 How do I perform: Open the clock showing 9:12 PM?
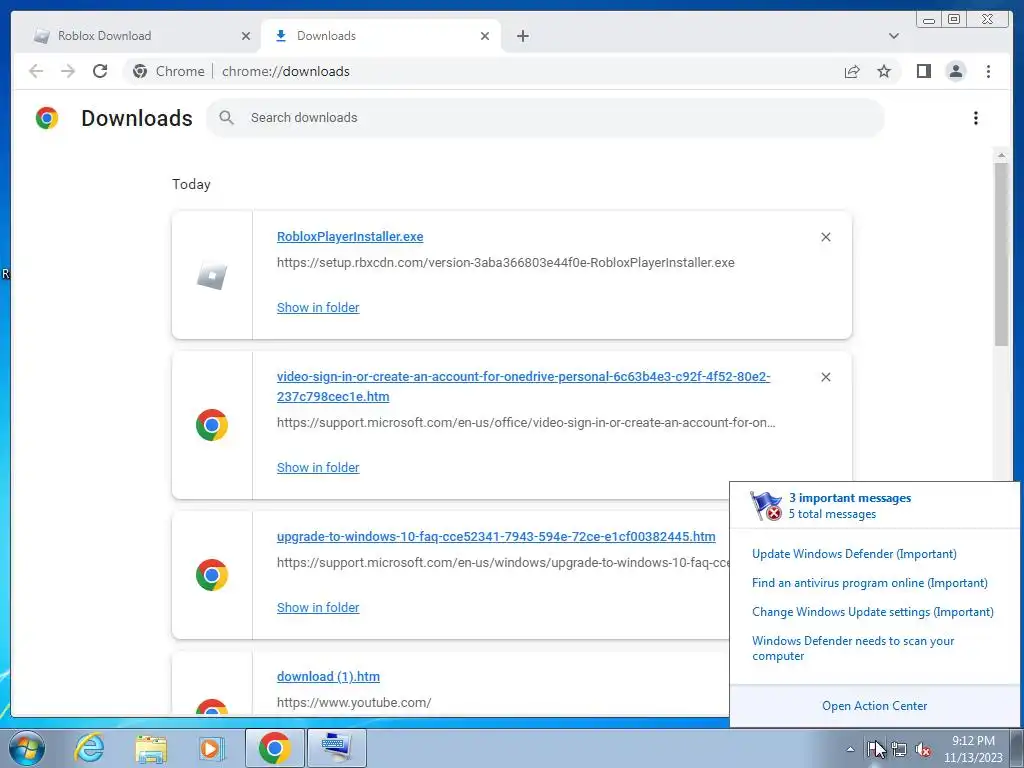pos(973,749)
